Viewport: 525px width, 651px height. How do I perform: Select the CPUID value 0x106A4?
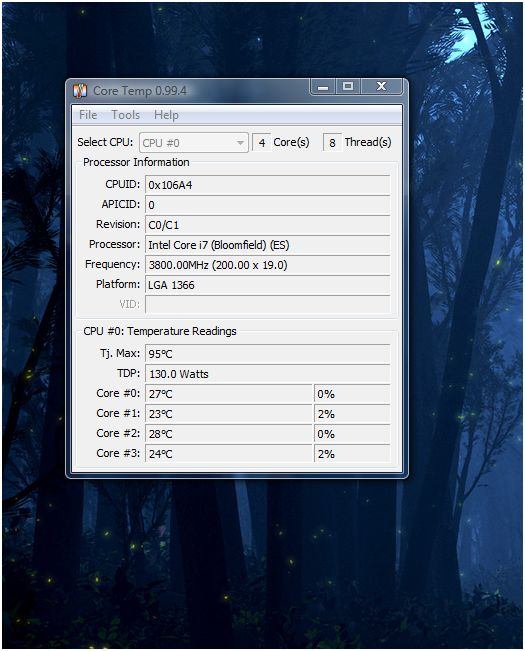pyautogui.click(x=267, y=185)
